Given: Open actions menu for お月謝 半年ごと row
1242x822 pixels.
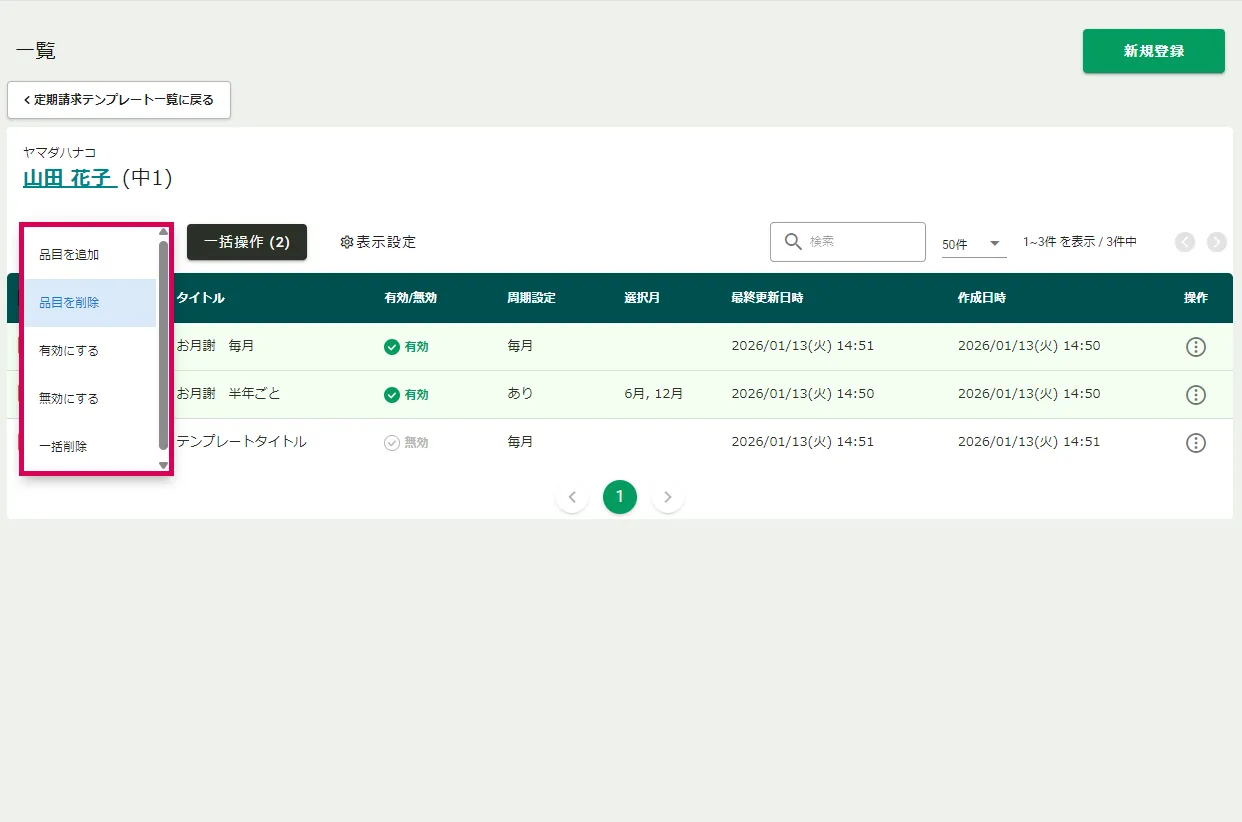Looking at the screenshot, I should pyautogui.click(x=1195, y=395).
